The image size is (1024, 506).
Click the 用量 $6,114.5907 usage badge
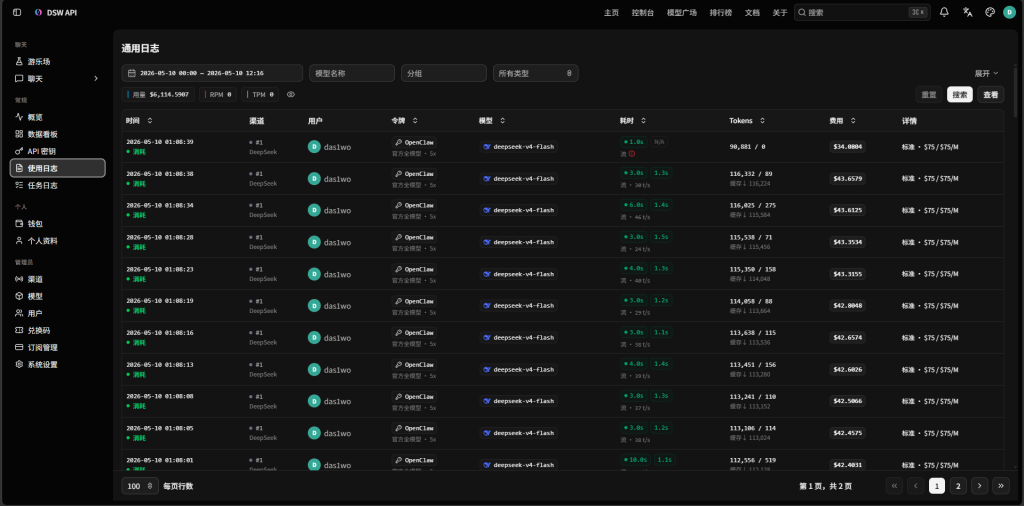(158, 95)
